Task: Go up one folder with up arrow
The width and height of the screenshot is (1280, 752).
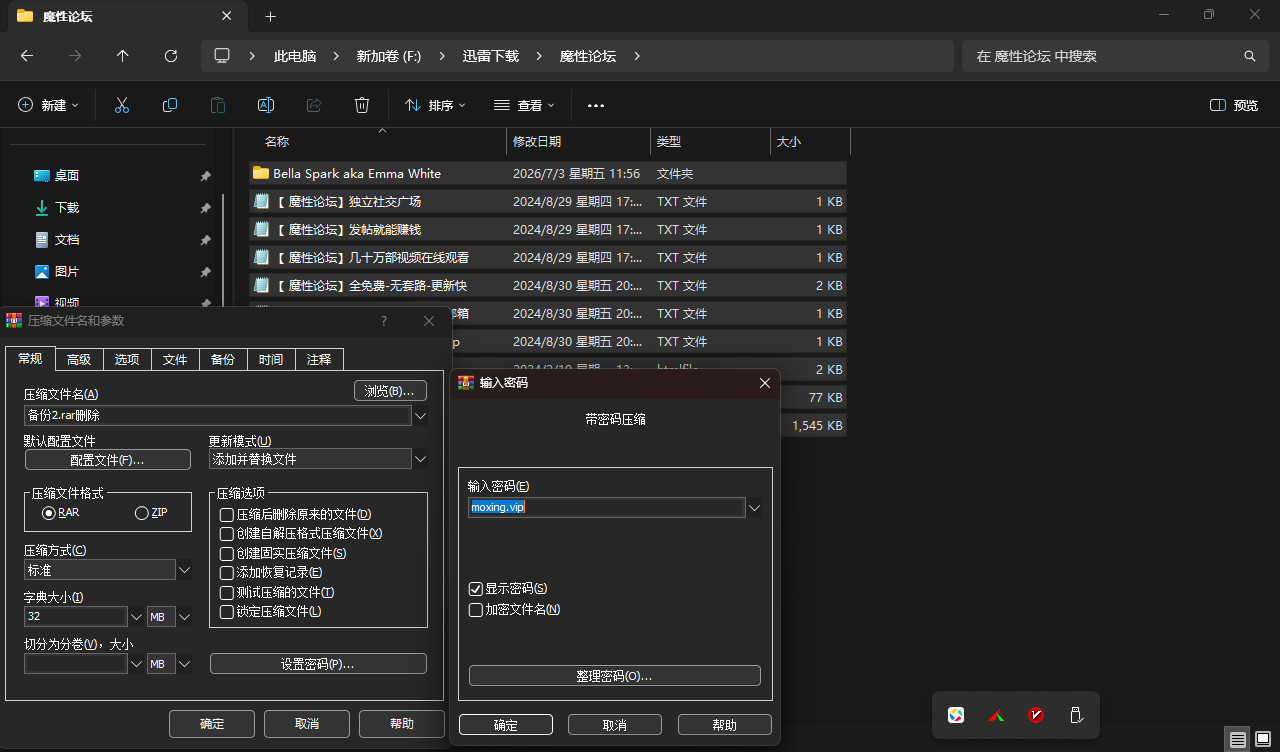Action: 123,56
